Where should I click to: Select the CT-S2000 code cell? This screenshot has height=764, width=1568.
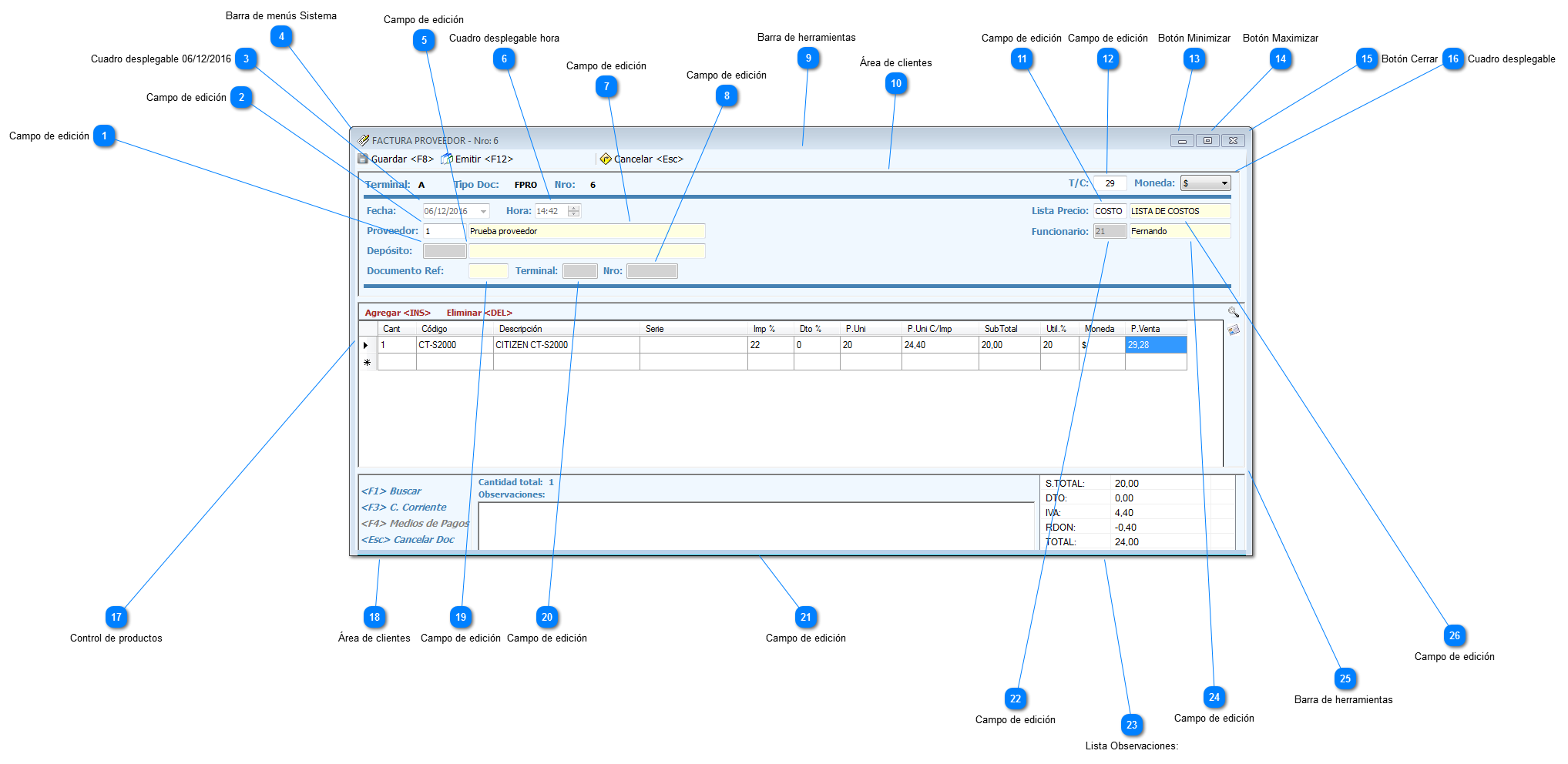(455, 345)
